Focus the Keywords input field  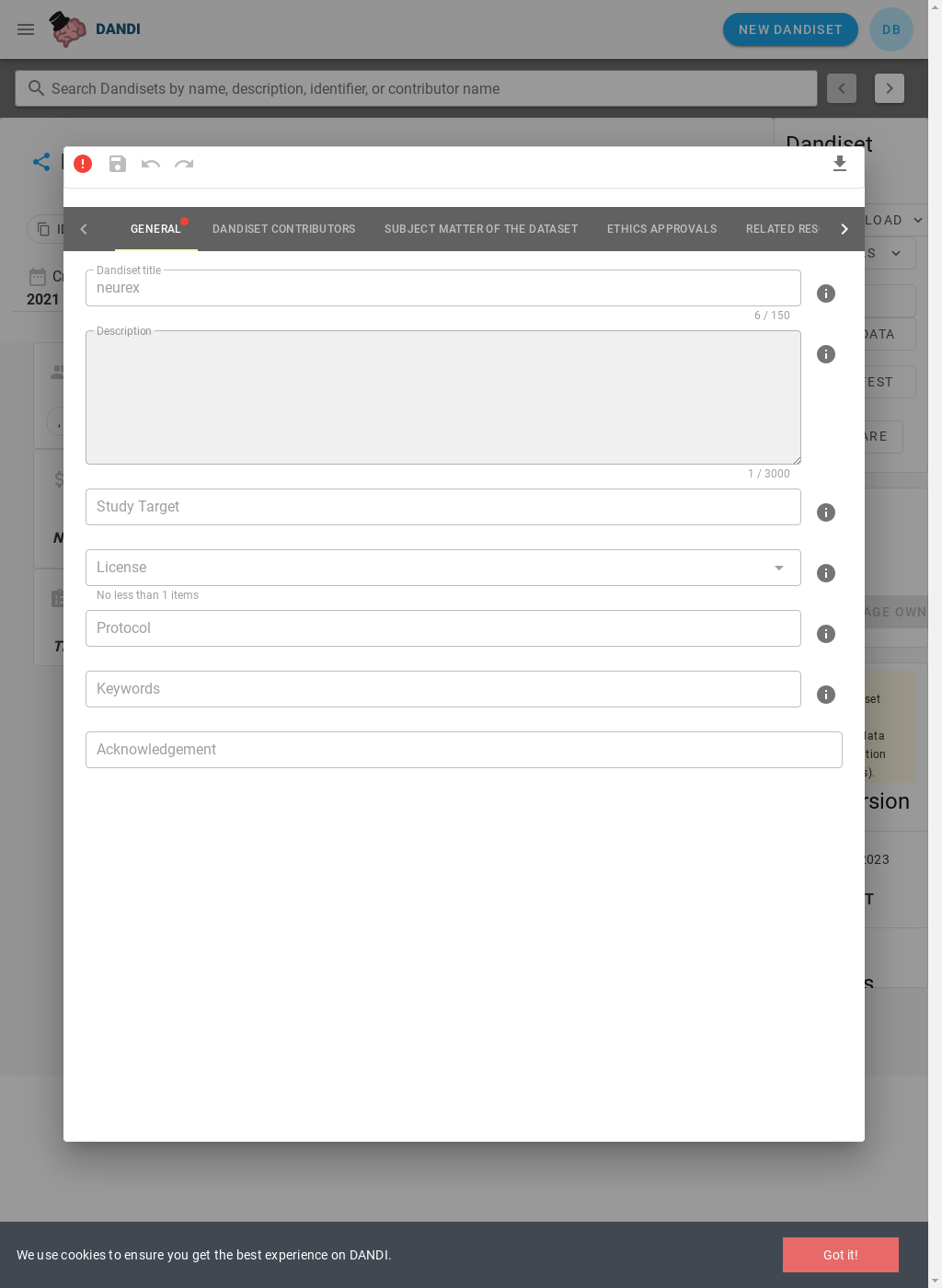pyautogui.click(x=443, y=689)
